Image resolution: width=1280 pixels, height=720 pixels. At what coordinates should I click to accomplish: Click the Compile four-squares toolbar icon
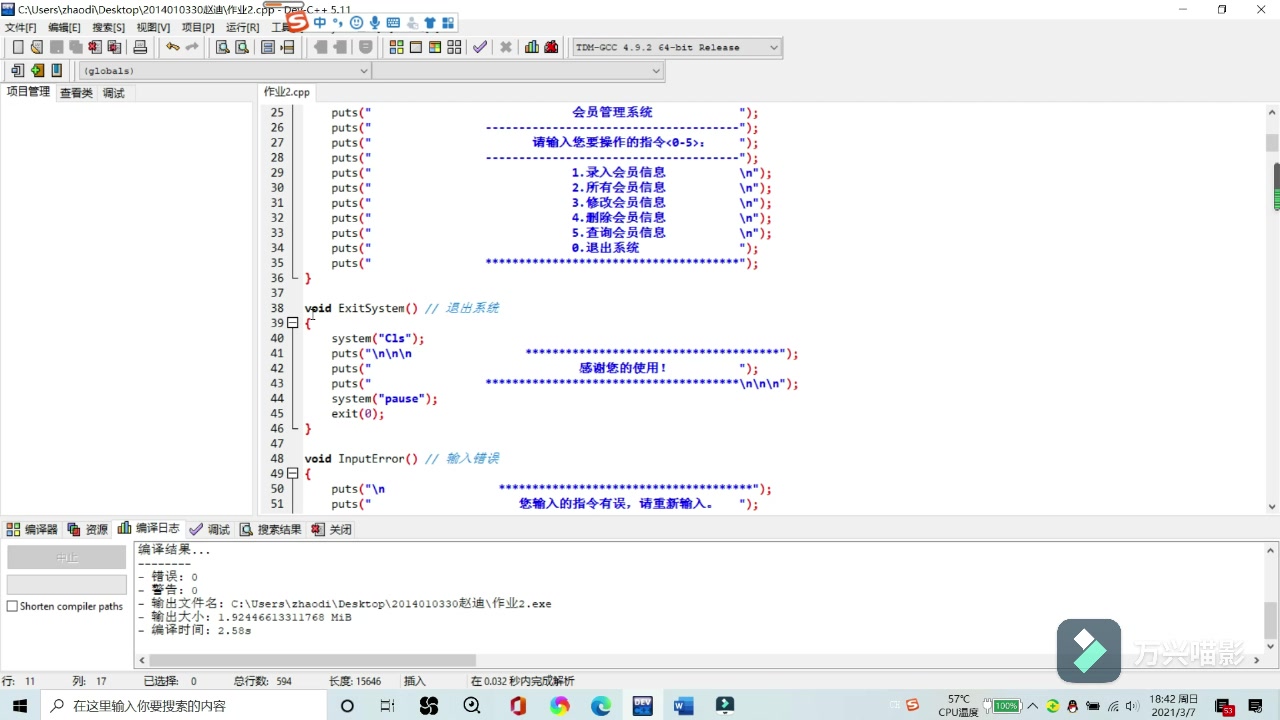[x=396, y=47]
